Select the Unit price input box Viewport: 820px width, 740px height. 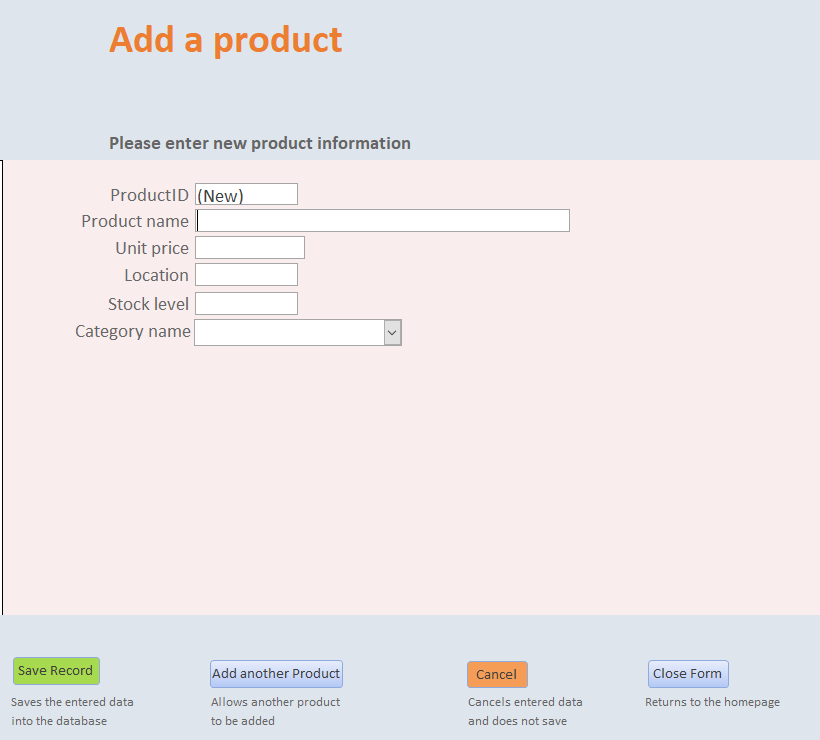tap(248, 247)
